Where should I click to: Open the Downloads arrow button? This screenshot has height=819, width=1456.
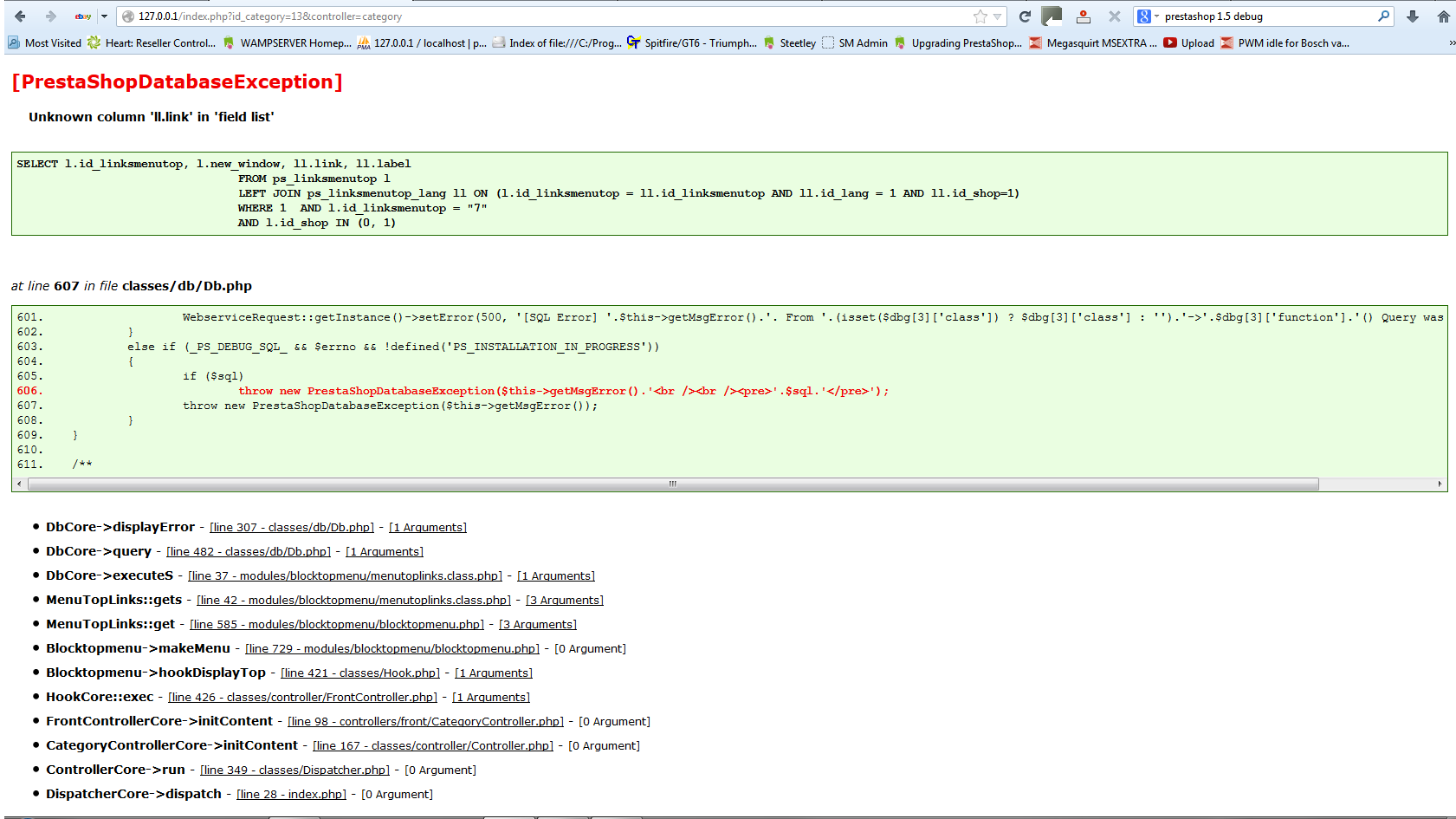1413,16
